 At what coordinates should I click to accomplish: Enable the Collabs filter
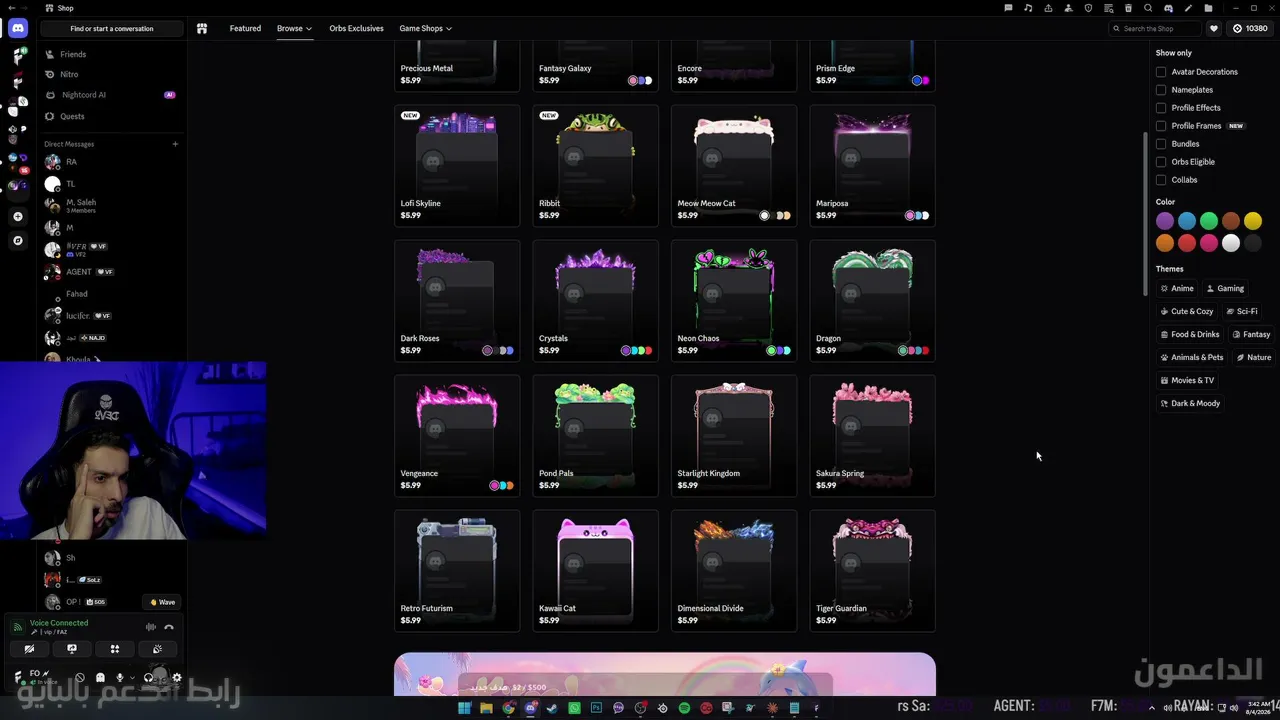(x=1161, y=180)
